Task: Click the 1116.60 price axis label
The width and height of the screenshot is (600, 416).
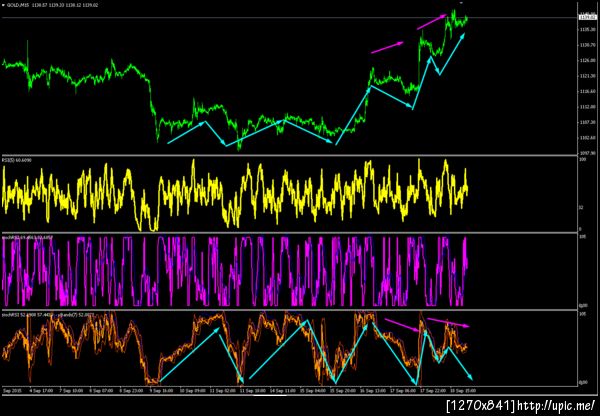Action: 589,91
